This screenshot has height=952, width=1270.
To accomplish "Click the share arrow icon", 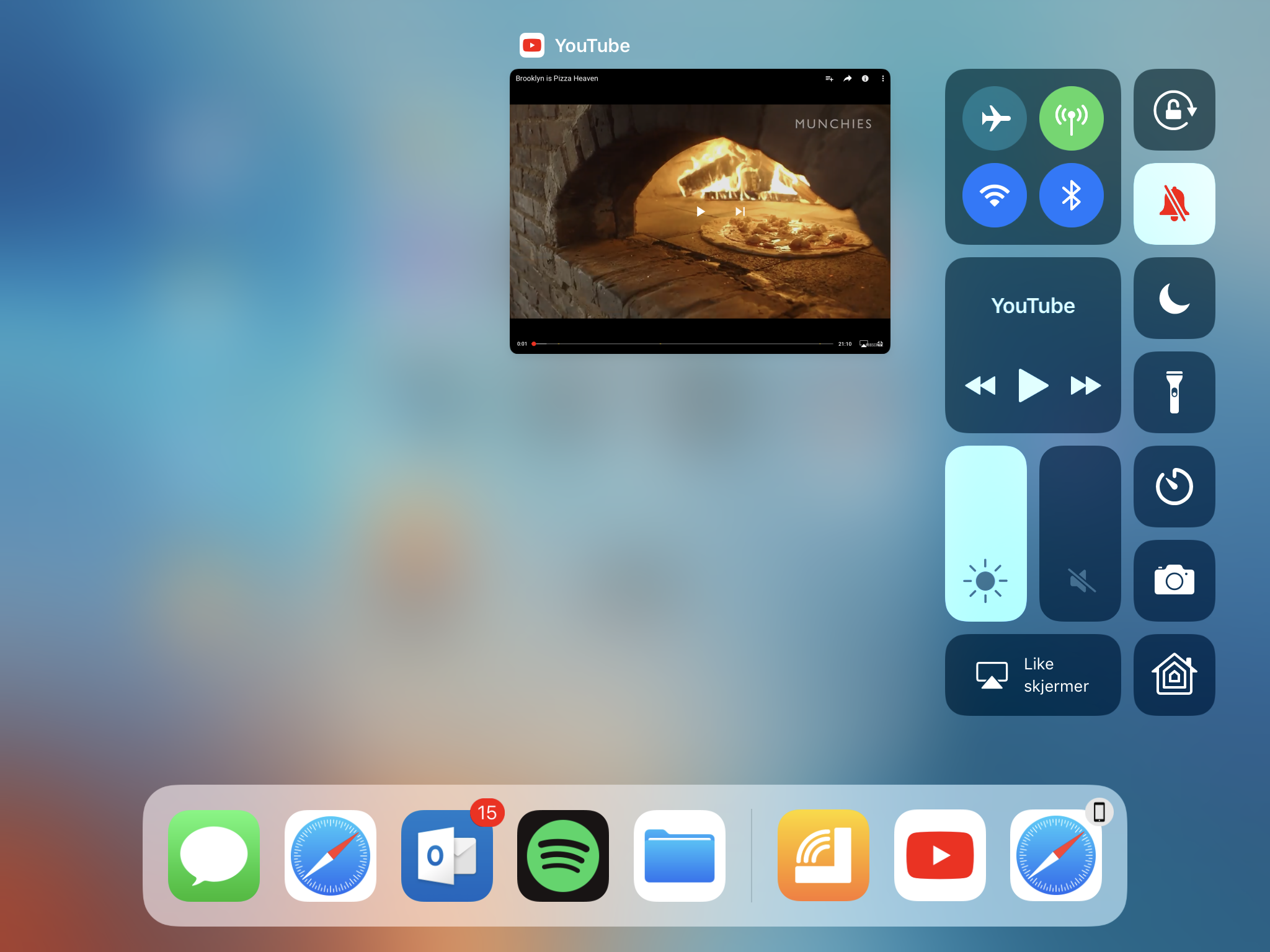I will click(847, 79).
